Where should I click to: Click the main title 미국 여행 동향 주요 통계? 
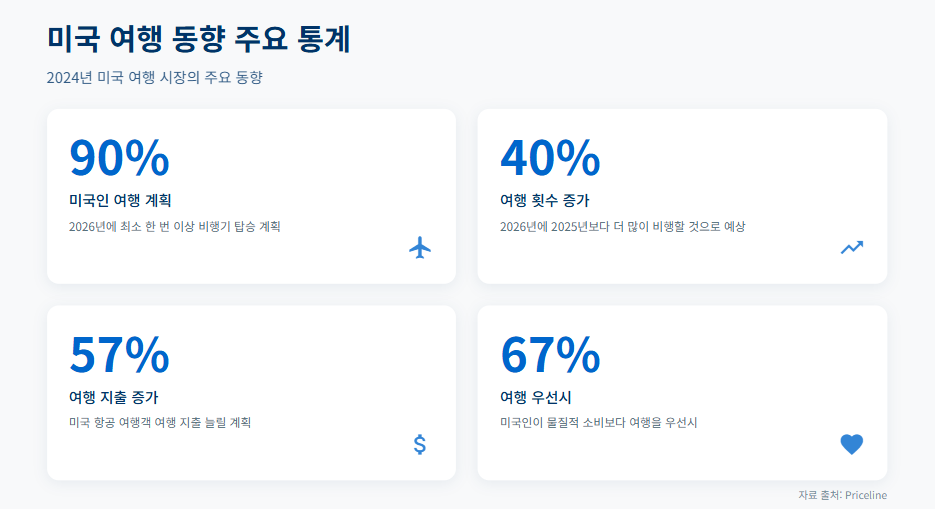(x=198, y=40)
